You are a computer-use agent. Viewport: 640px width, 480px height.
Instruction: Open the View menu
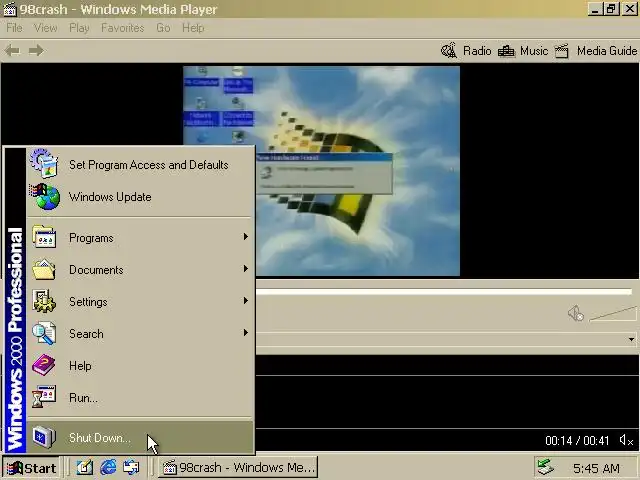45,28
